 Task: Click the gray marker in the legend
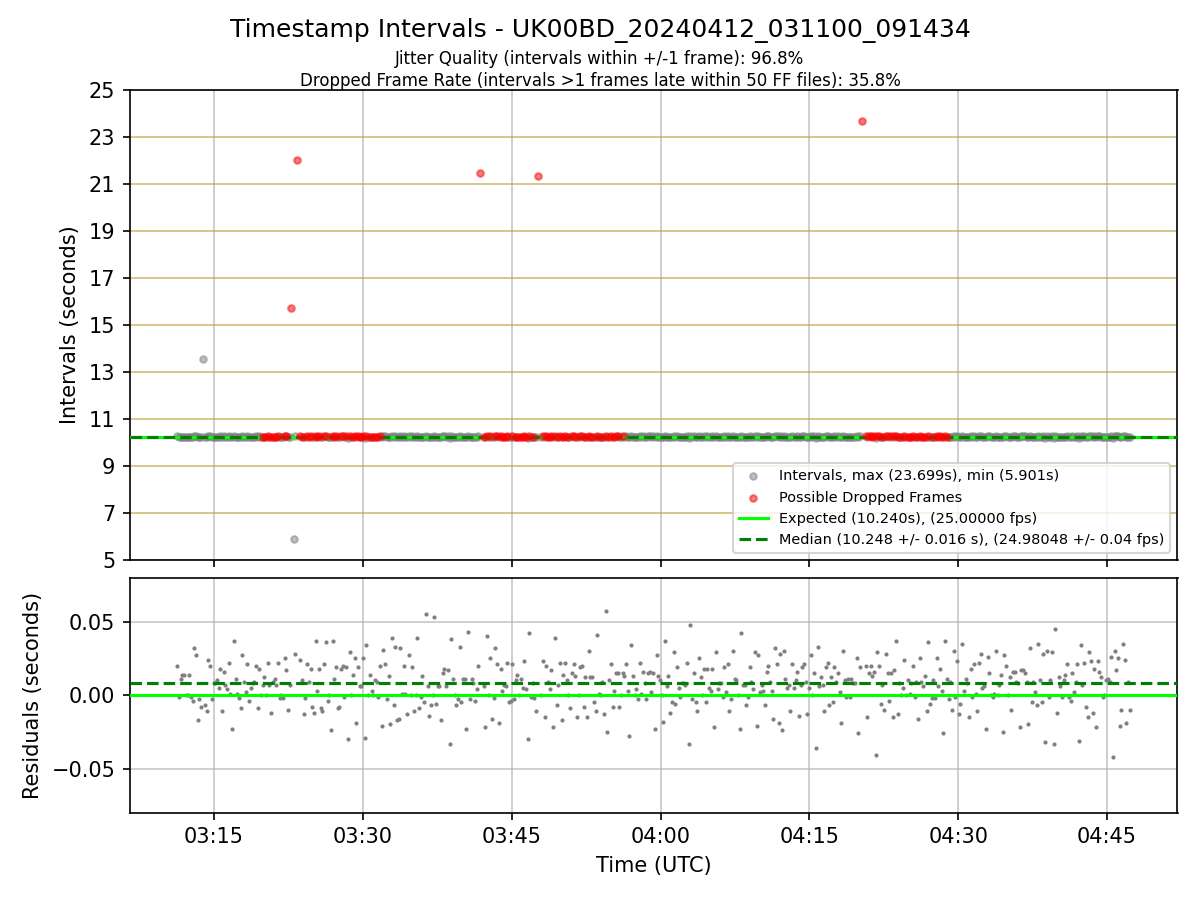click(753, 476)
